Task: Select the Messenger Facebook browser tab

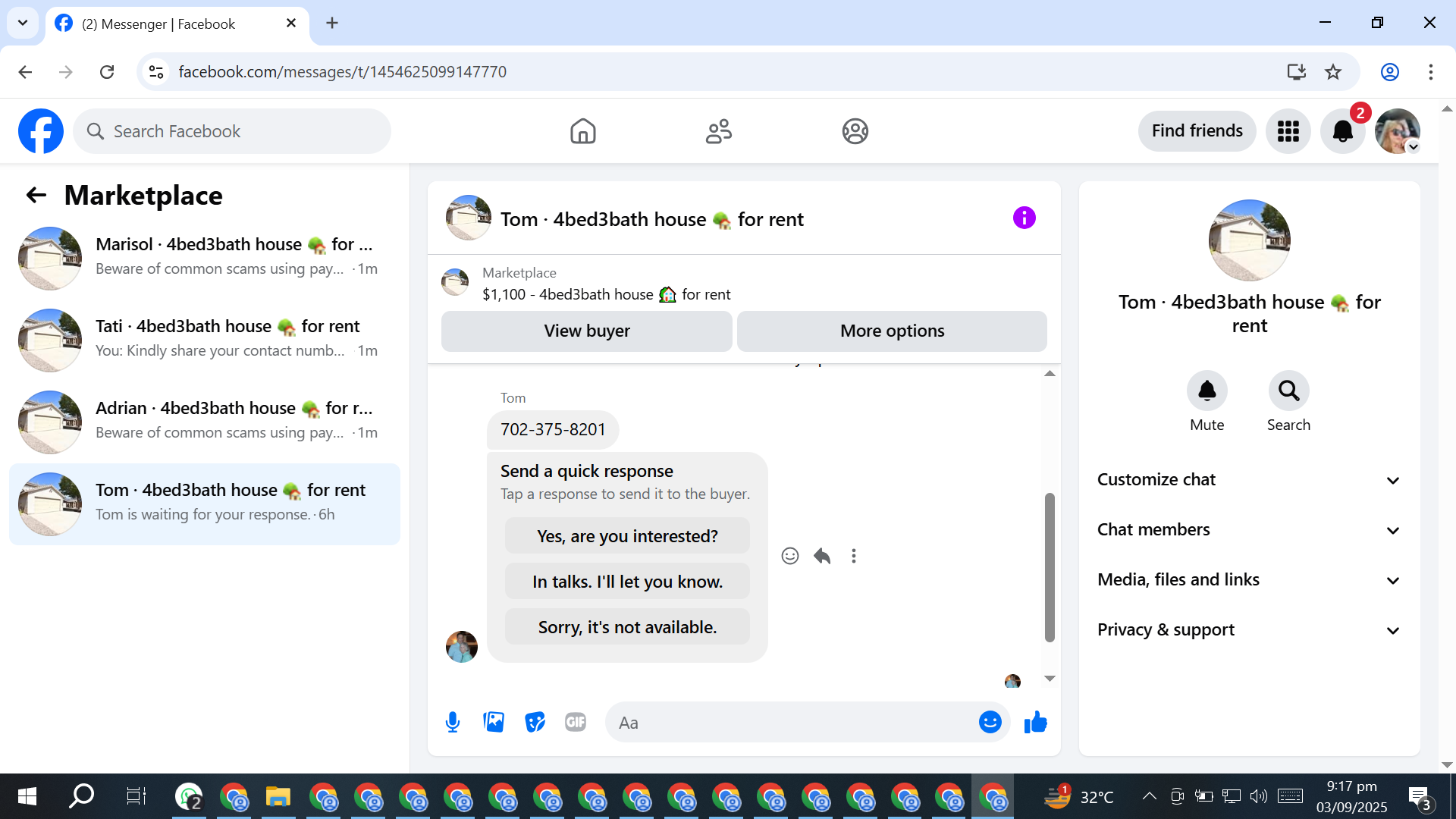Action: point(177,24)
